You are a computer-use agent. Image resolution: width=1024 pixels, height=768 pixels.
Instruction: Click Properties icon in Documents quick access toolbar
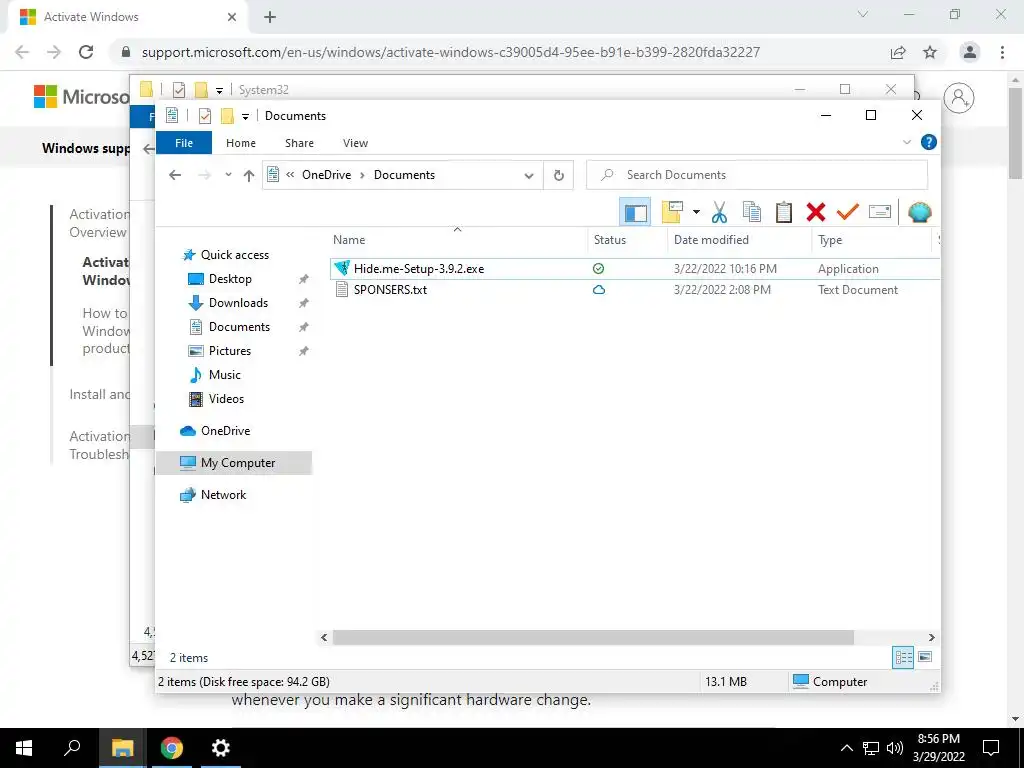[x=204, y=116]
